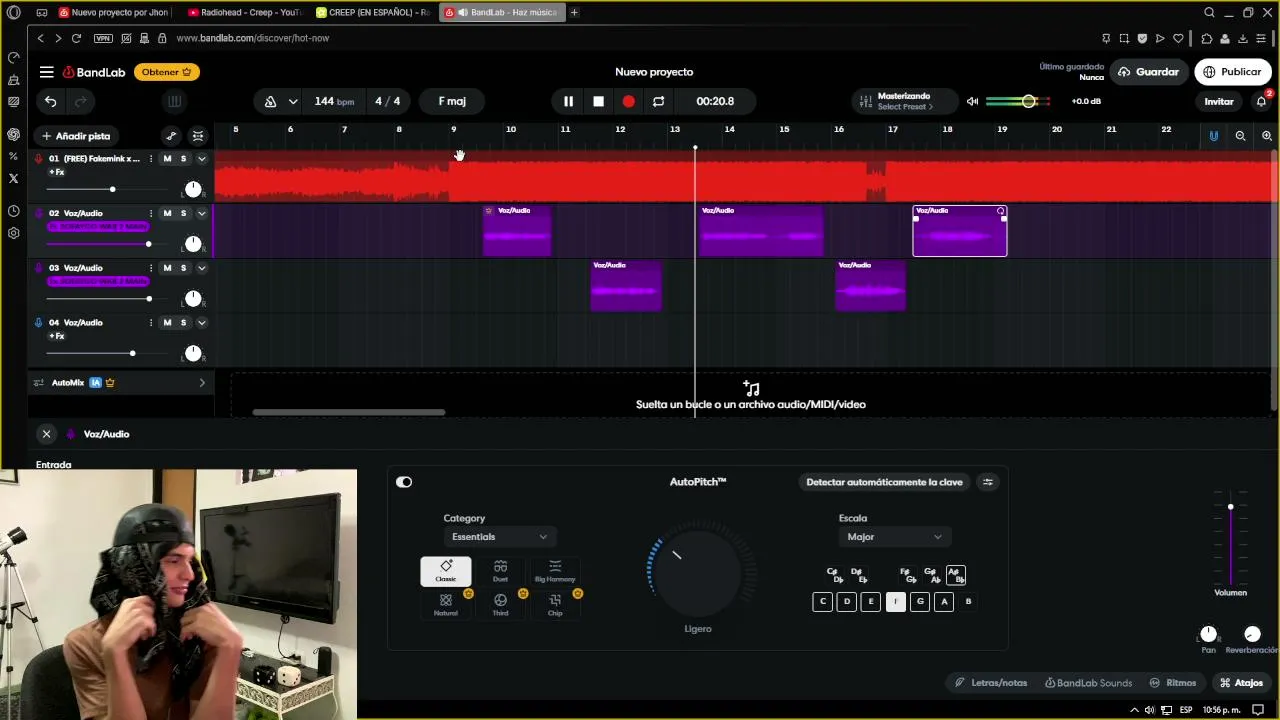Toggle the magnet snap icon on timeline

click(x=1214, y=136)
